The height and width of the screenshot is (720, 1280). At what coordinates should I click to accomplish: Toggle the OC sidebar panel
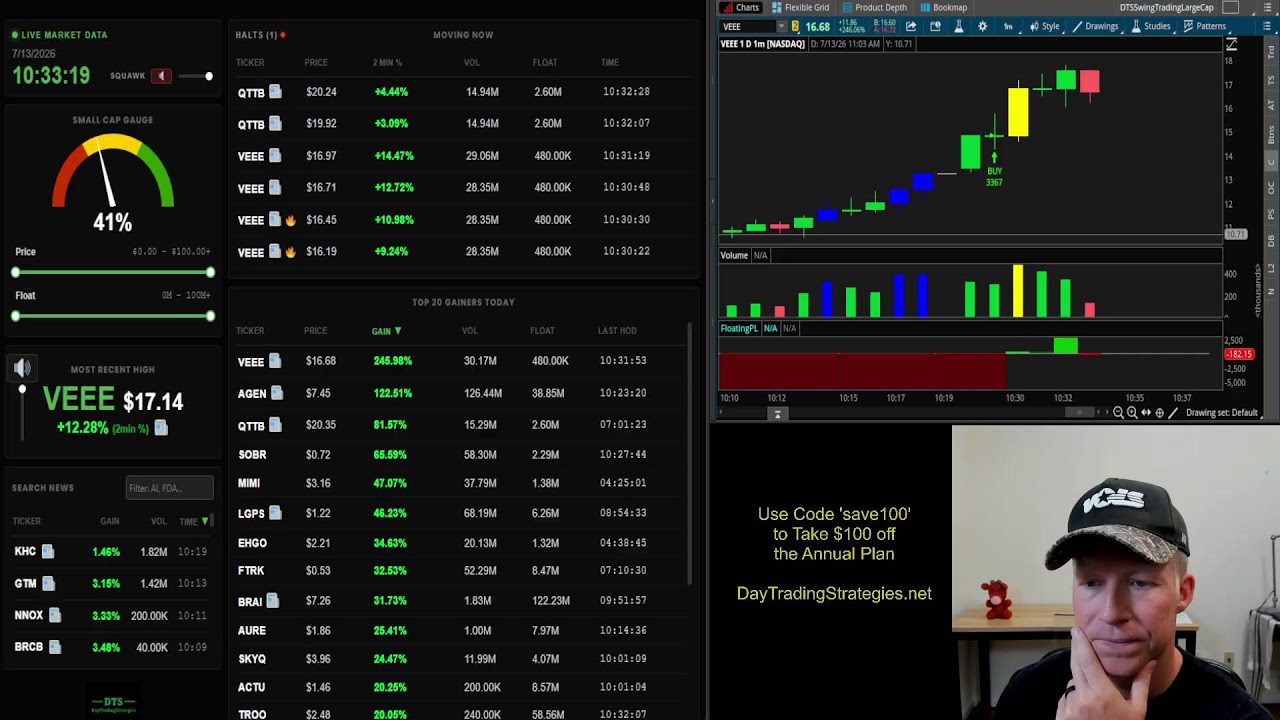point(1272,188)
